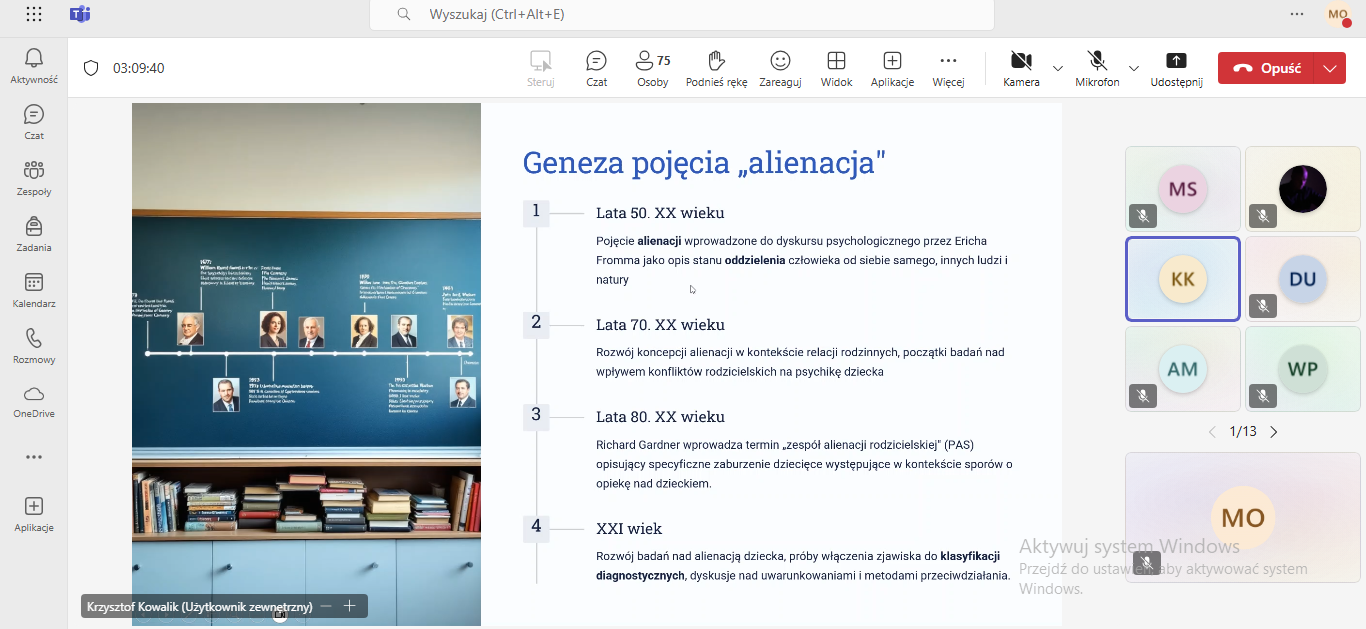1366x629 pixels.
Task: Raise hand with Podnieś rękę
Action: (716, 68)
